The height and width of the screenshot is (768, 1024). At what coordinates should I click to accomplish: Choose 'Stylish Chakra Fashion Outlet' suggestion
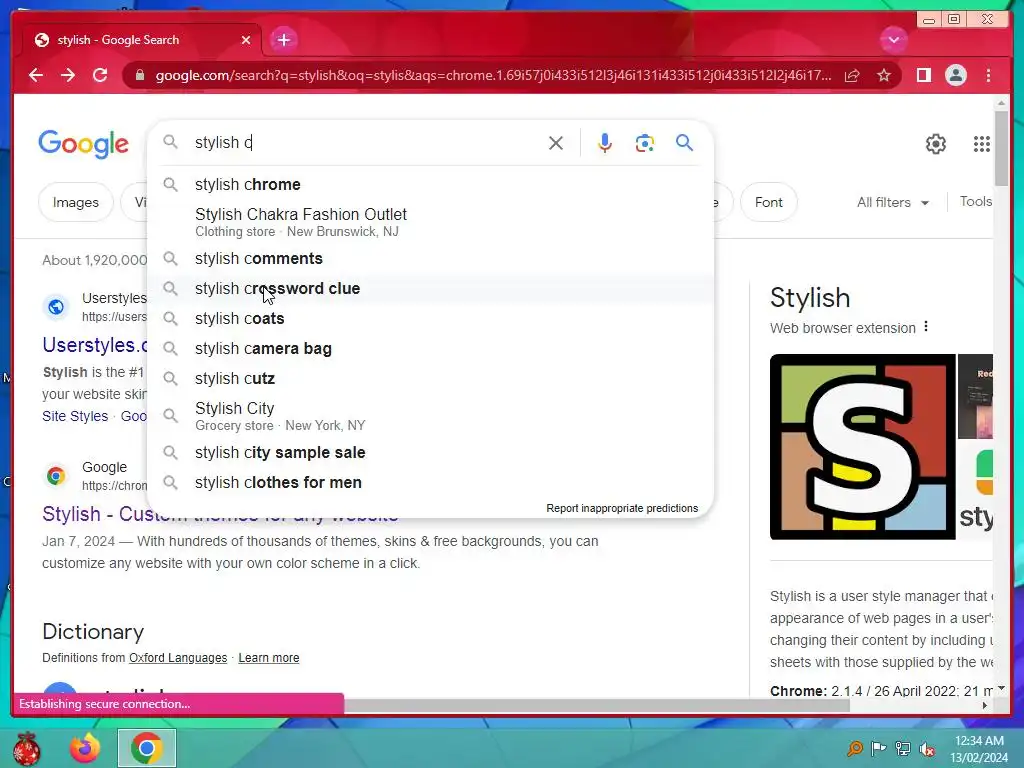(x=430, y=222)
